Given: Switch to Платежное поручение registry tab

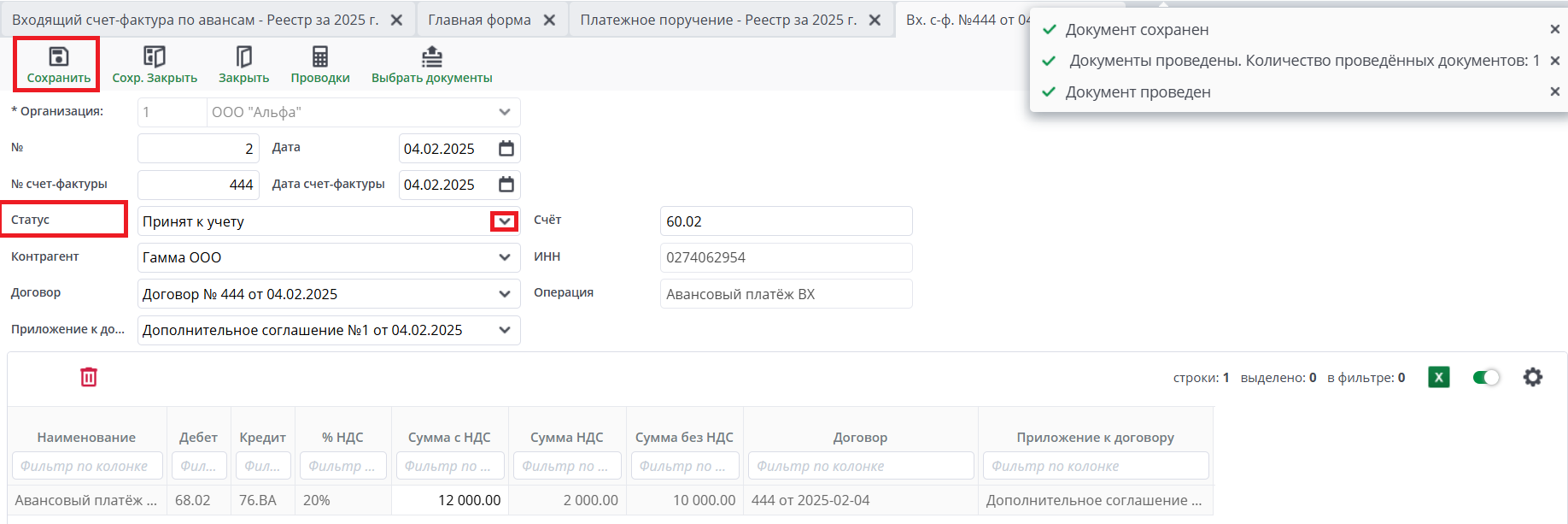Looking at the screenshot, I should (718, 20).
